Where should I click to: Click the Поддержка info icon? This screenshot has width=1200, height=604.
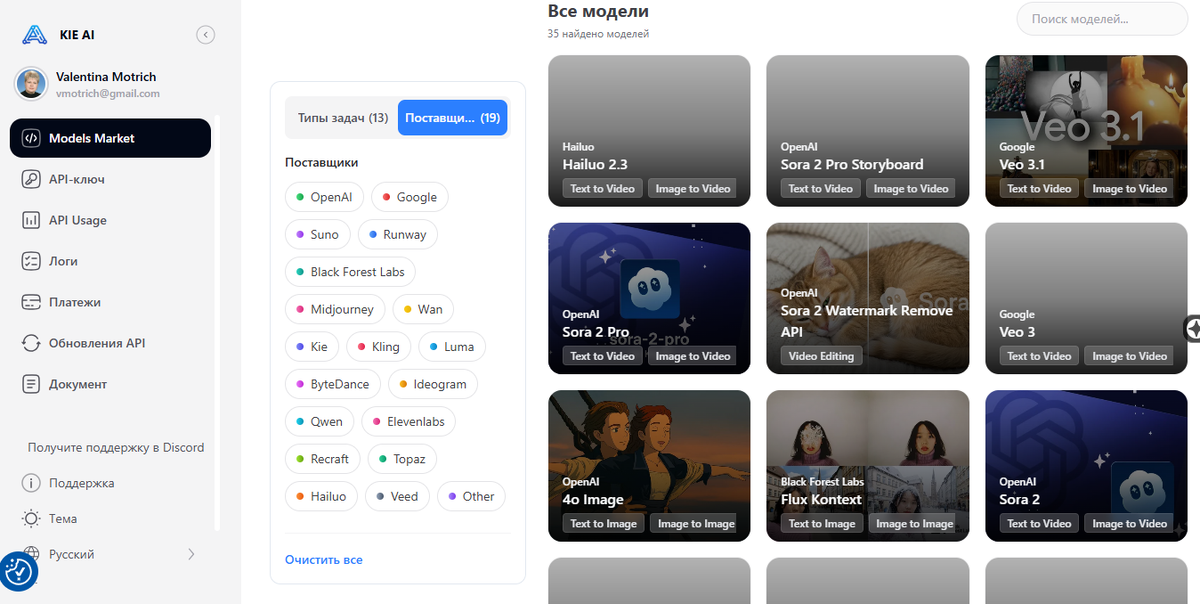tap(31, 483)
